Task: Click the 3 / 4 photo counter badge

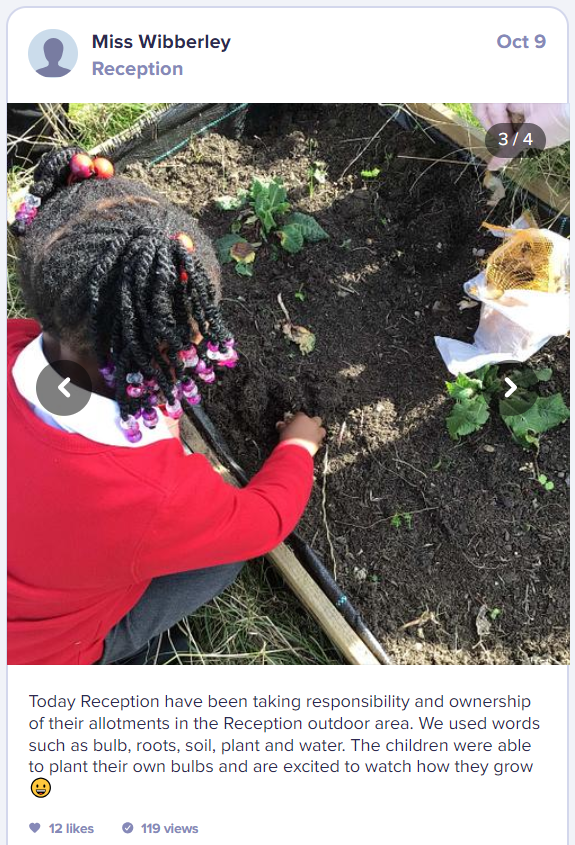Action: (x=515, y=139)
